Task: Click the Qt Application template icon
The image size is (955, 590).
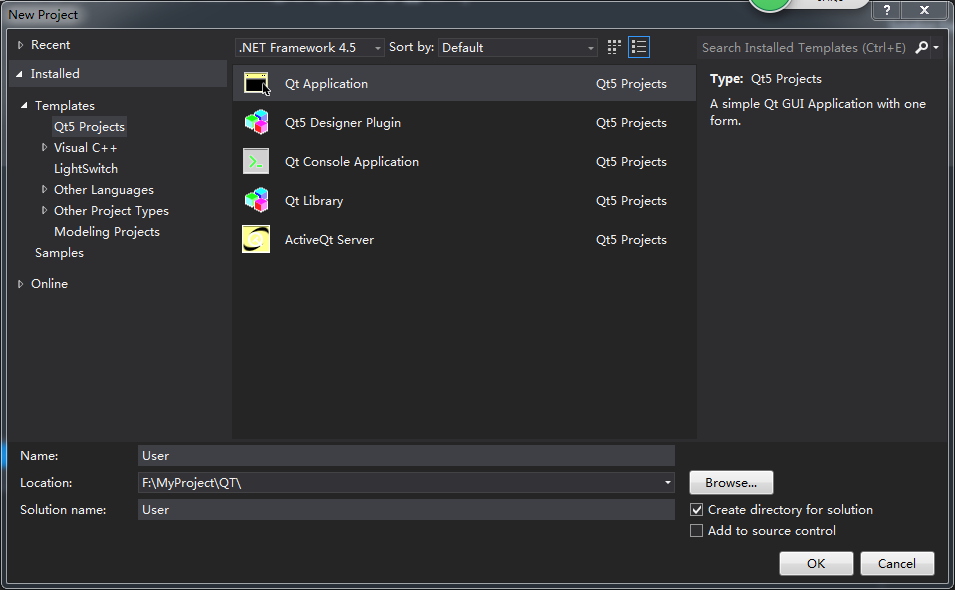Action: point(256,84)
